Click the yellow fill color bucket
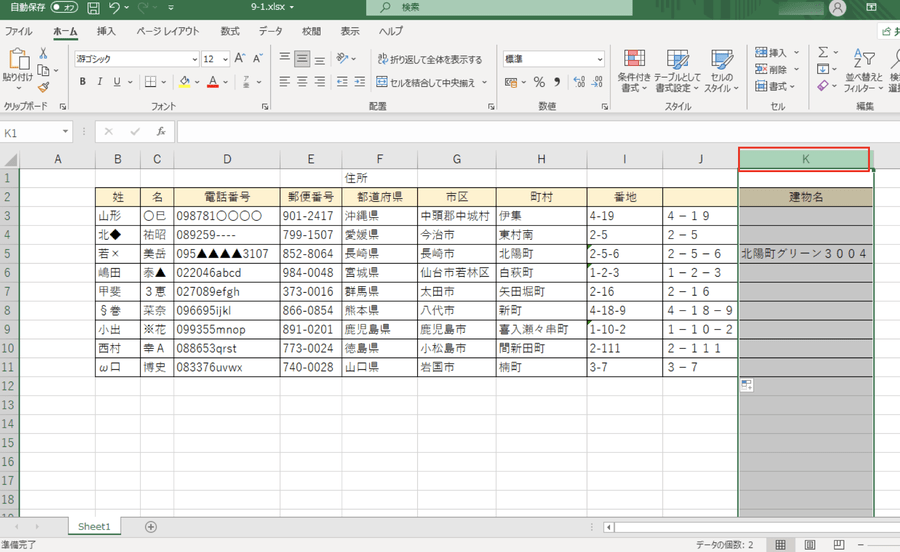The image size is (900, 552). click(x=184, y=82)
